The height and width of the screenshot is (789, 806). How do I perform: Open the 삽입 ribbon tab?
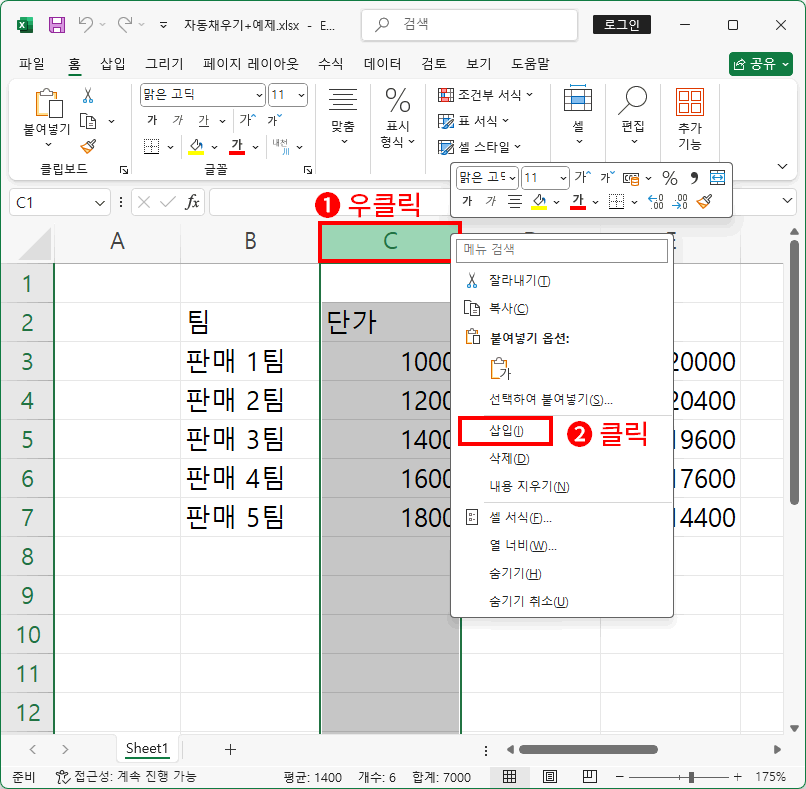[x=113, y=64]
